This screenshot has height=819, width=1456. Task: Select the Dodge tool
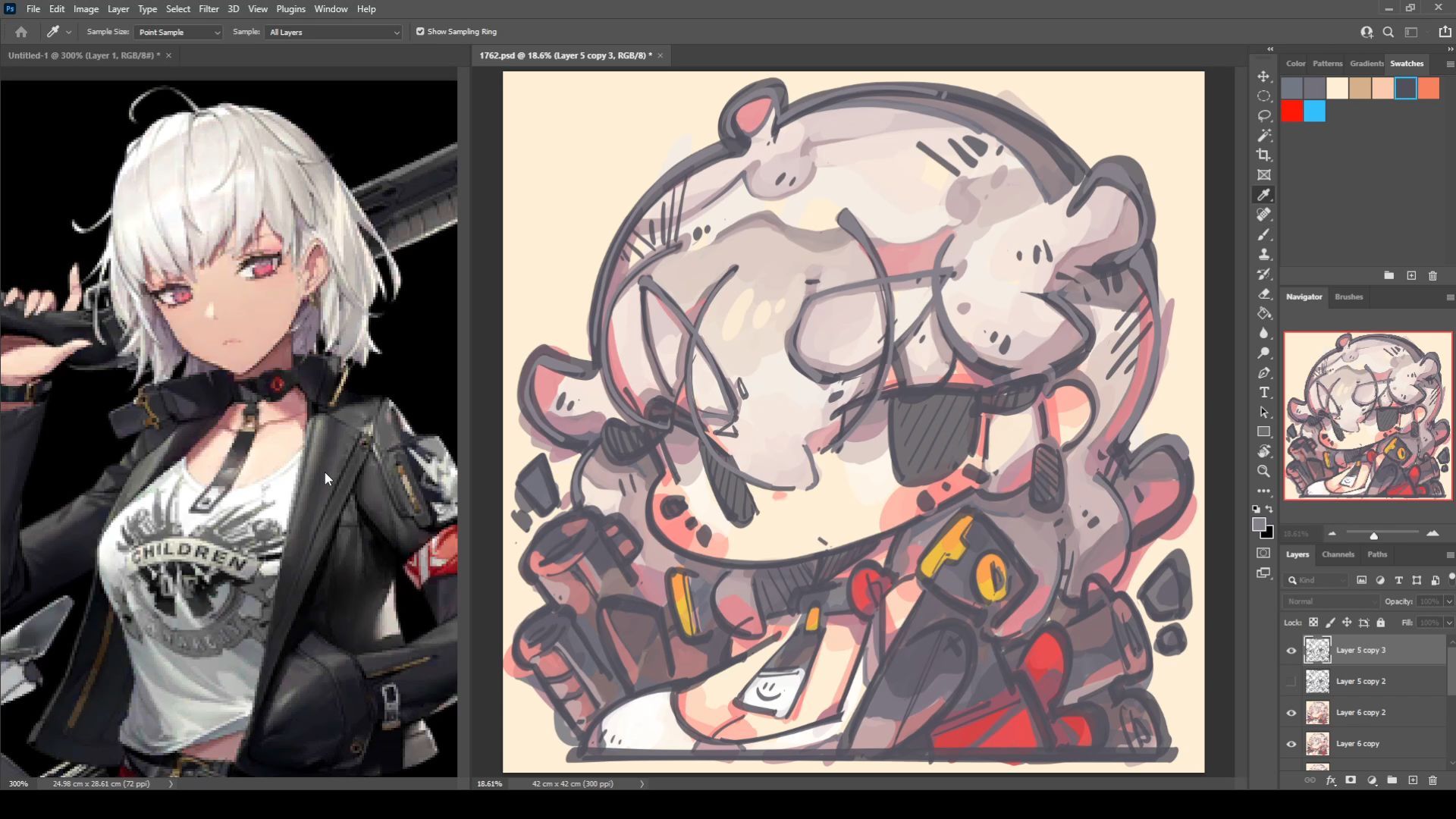point(1264,353)
